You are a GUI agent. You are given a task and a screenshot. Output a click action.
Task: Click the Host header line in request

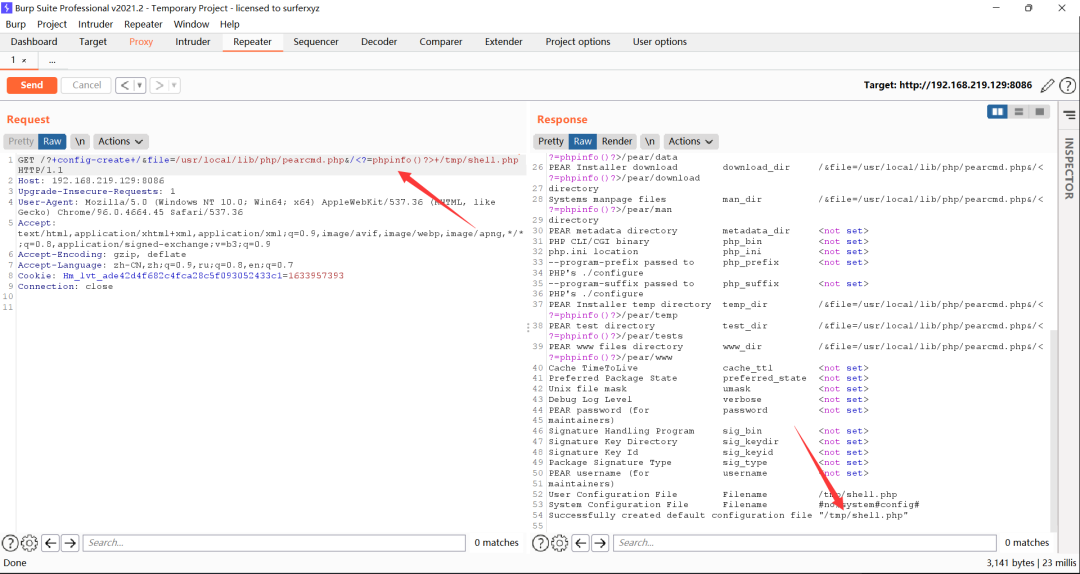(91, 181)
